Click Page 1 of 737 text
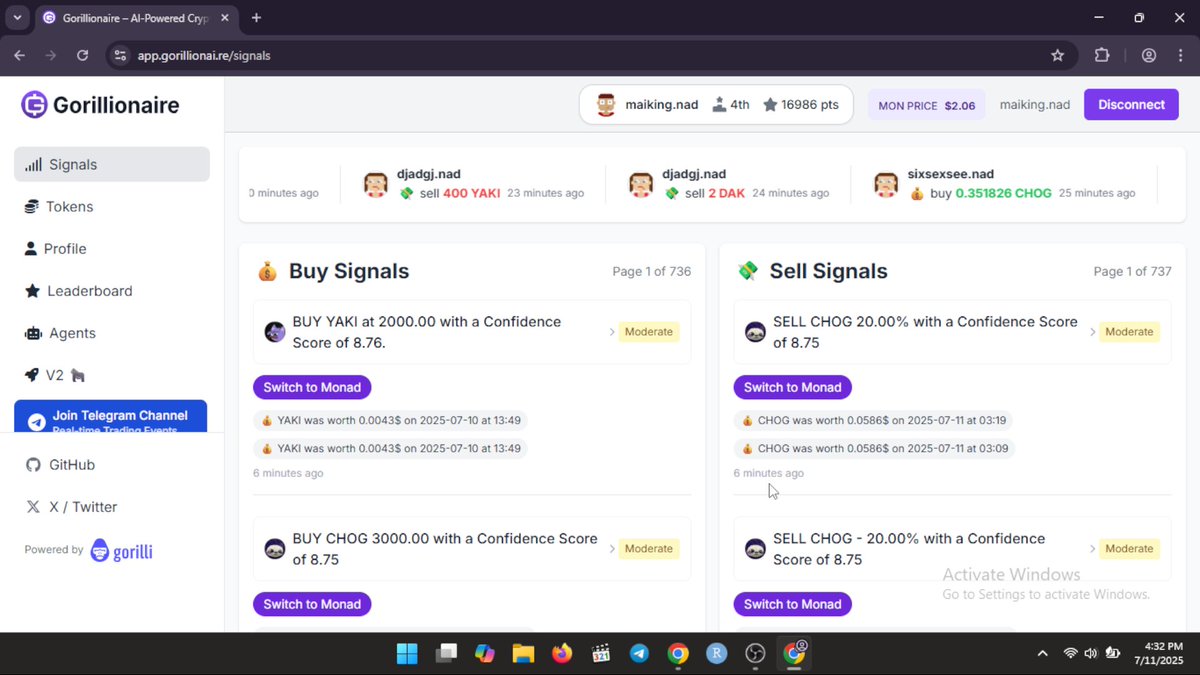Viewport: 1200px width, 675px height. [x=1132, y=272]
